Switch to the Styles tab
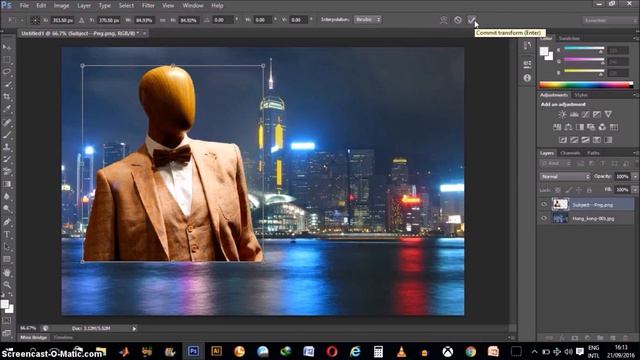 [x=581, y=95]
